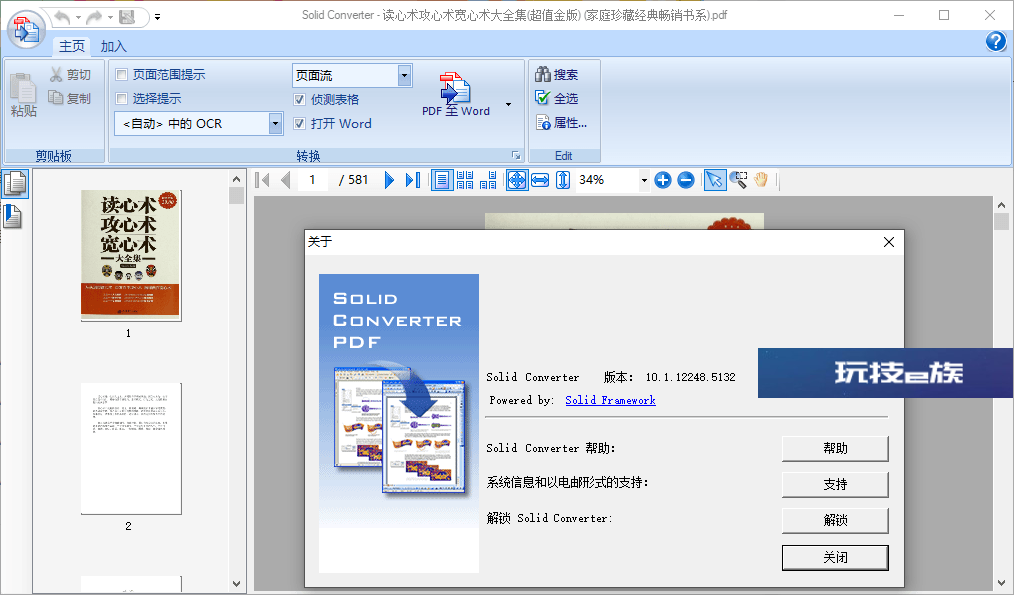Click the blue zoom out minus button
This screenshot has width=1014, height=595.
click(686, 180)
